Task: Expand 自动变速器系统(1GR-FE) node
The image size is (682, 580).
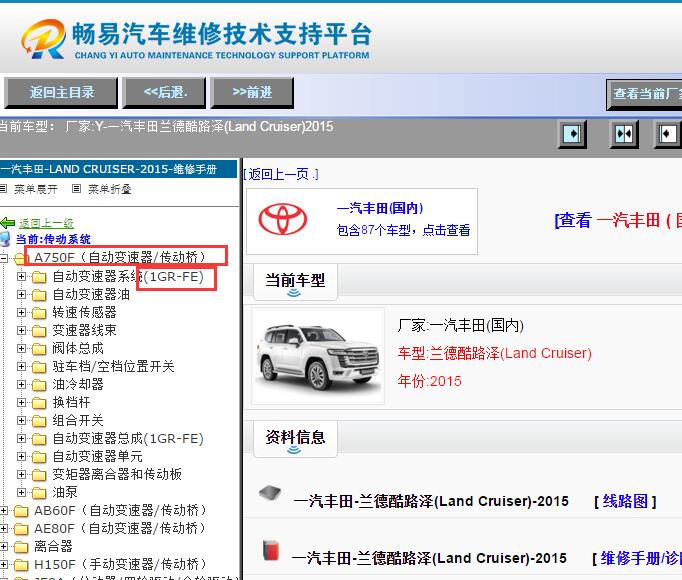Action: point(21,276)
